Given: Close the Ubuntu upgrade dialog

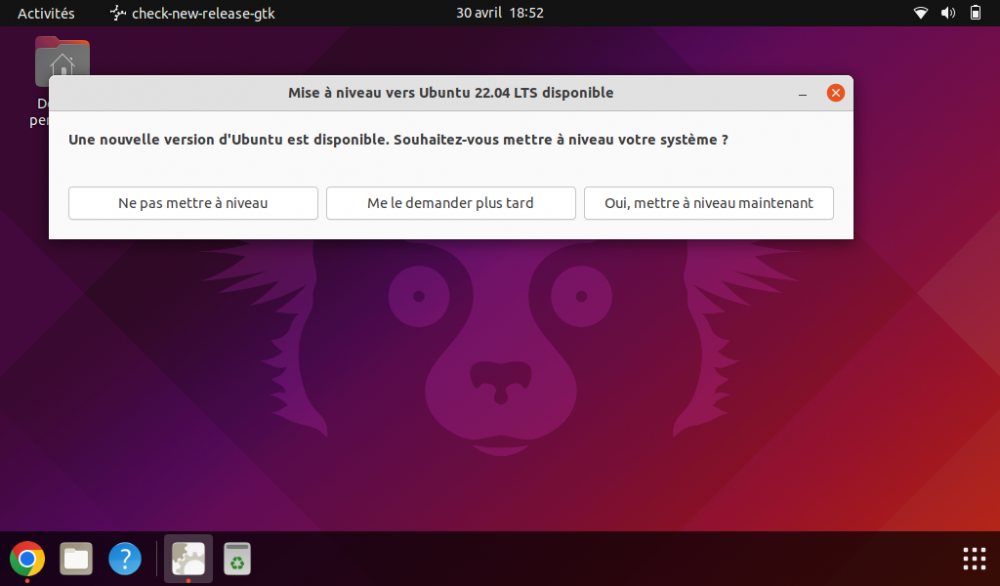Looking at the screenshot, I should point(835,93).
